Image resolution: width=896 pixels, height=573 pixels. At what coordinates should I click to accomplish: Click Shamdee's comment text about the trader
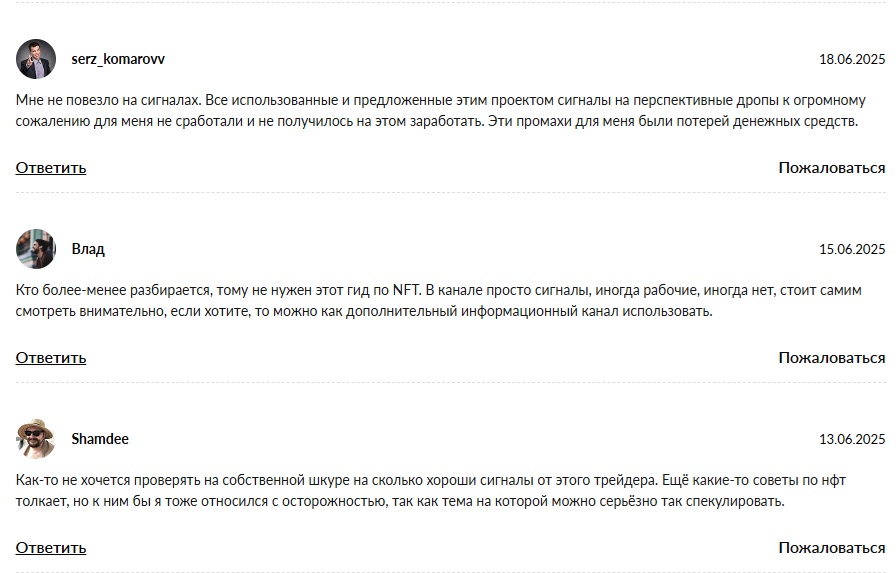[430, 491]
